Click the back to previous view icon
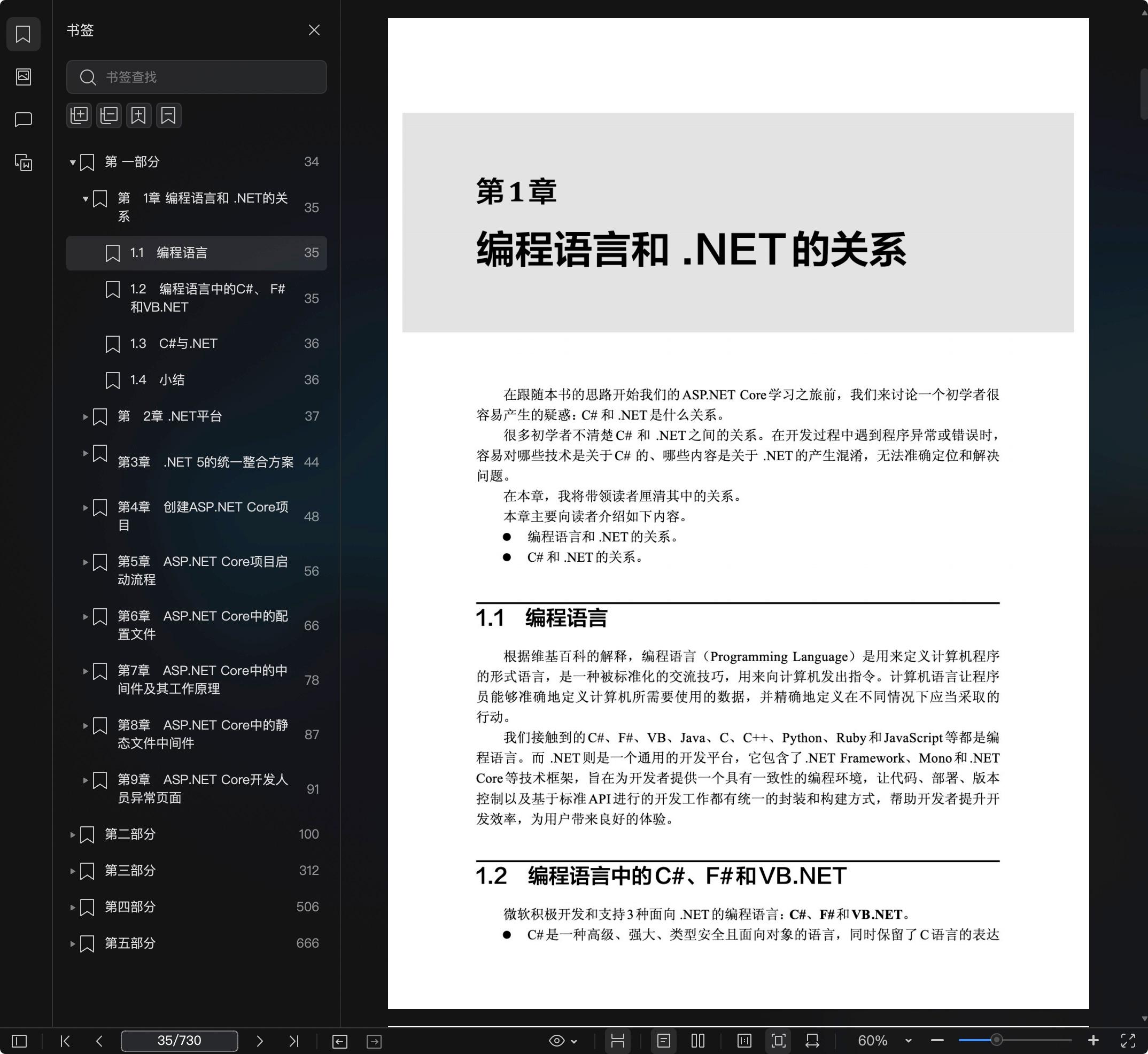 coord(339,1041)
